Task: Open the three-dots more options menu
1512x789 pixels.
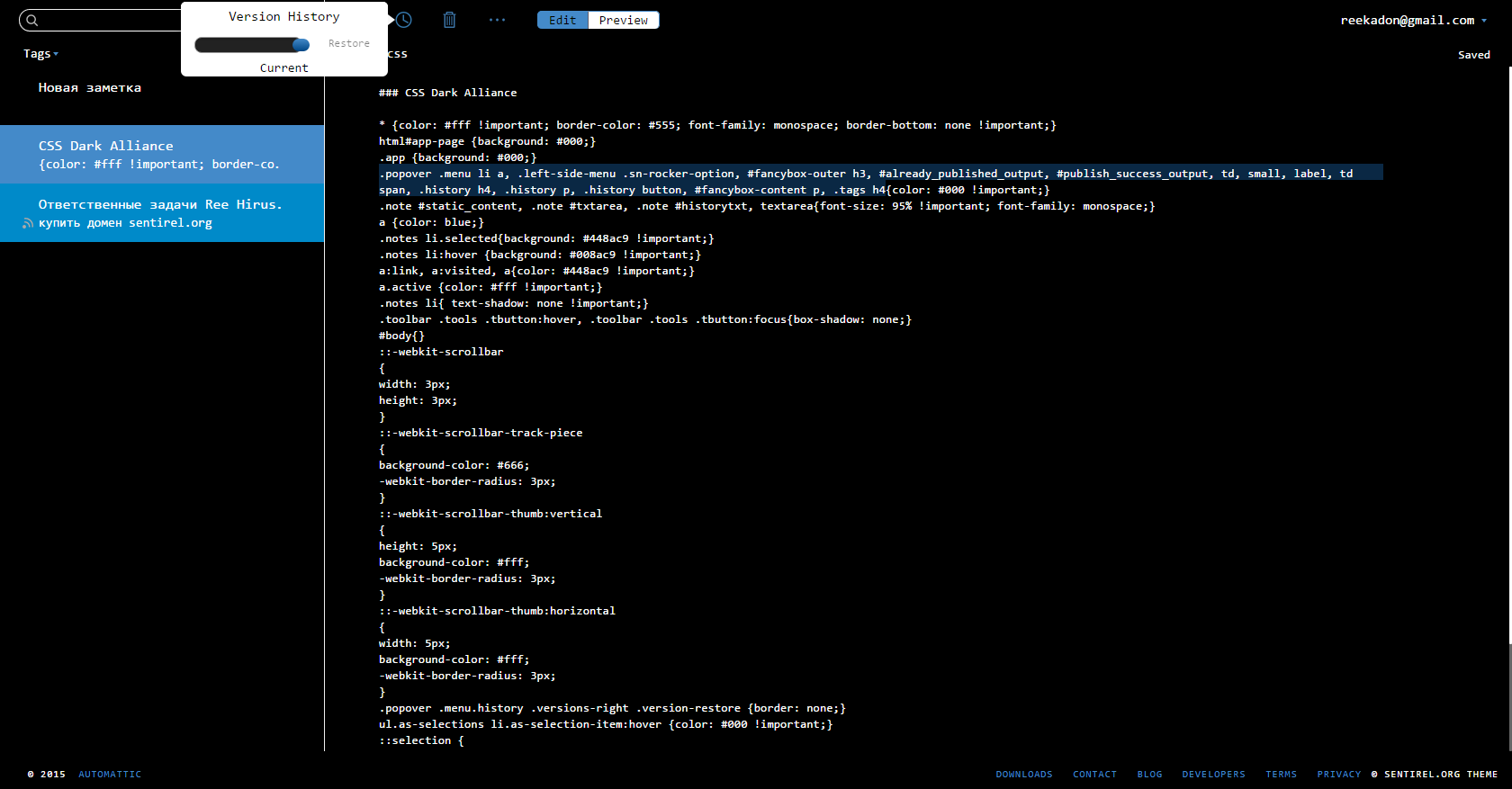Action: pos(497,20)
